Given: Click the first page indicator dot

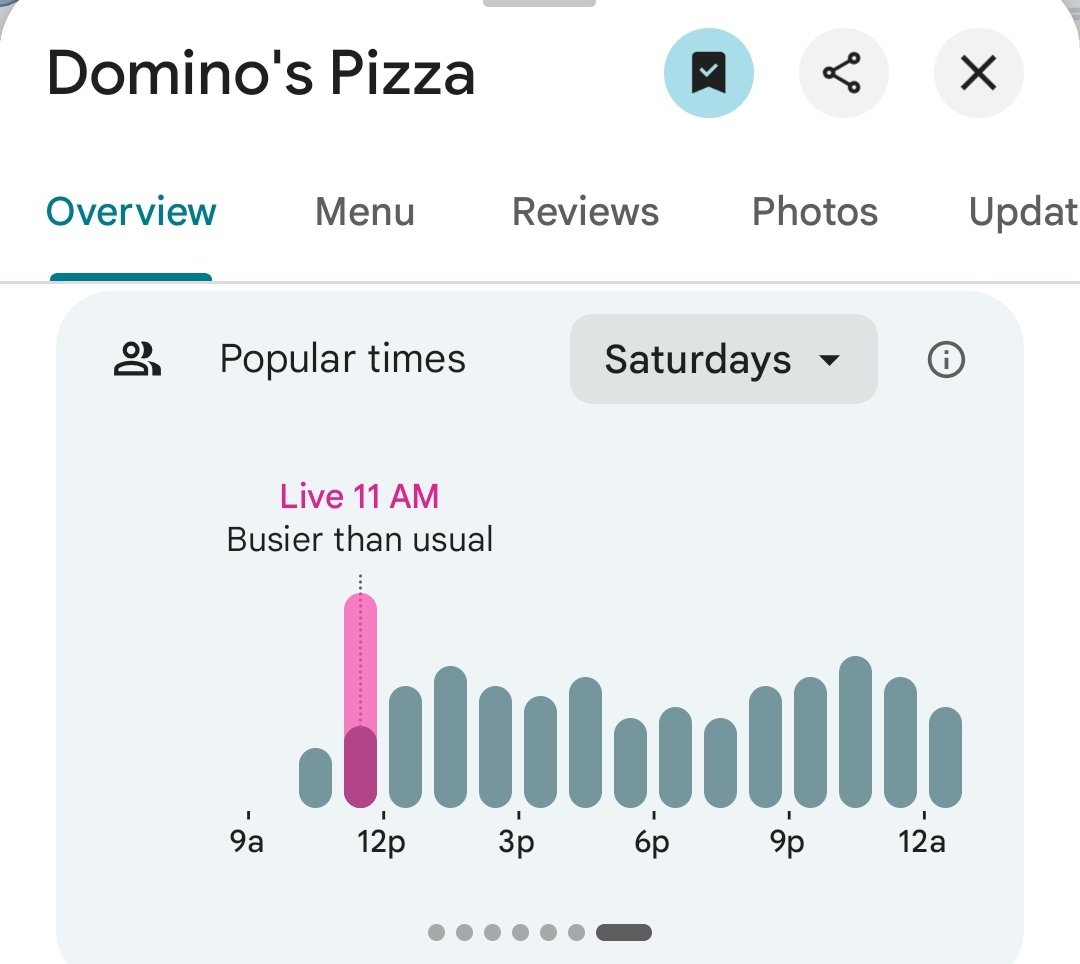Looking at the screenshot, I should (436, 932).
